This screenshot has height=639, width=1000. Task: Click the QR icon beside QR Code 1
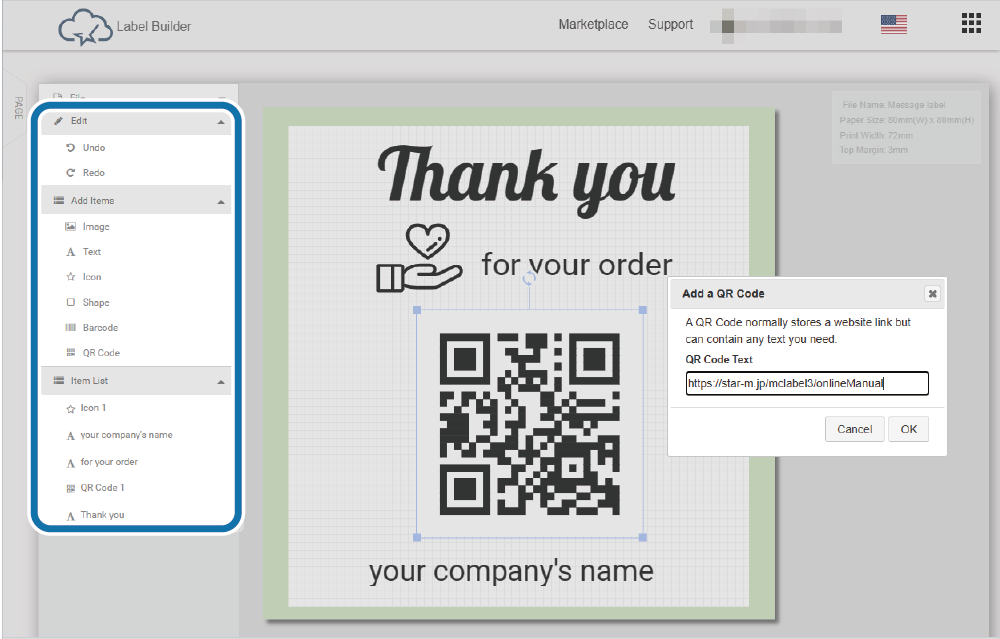click(71, 488)
